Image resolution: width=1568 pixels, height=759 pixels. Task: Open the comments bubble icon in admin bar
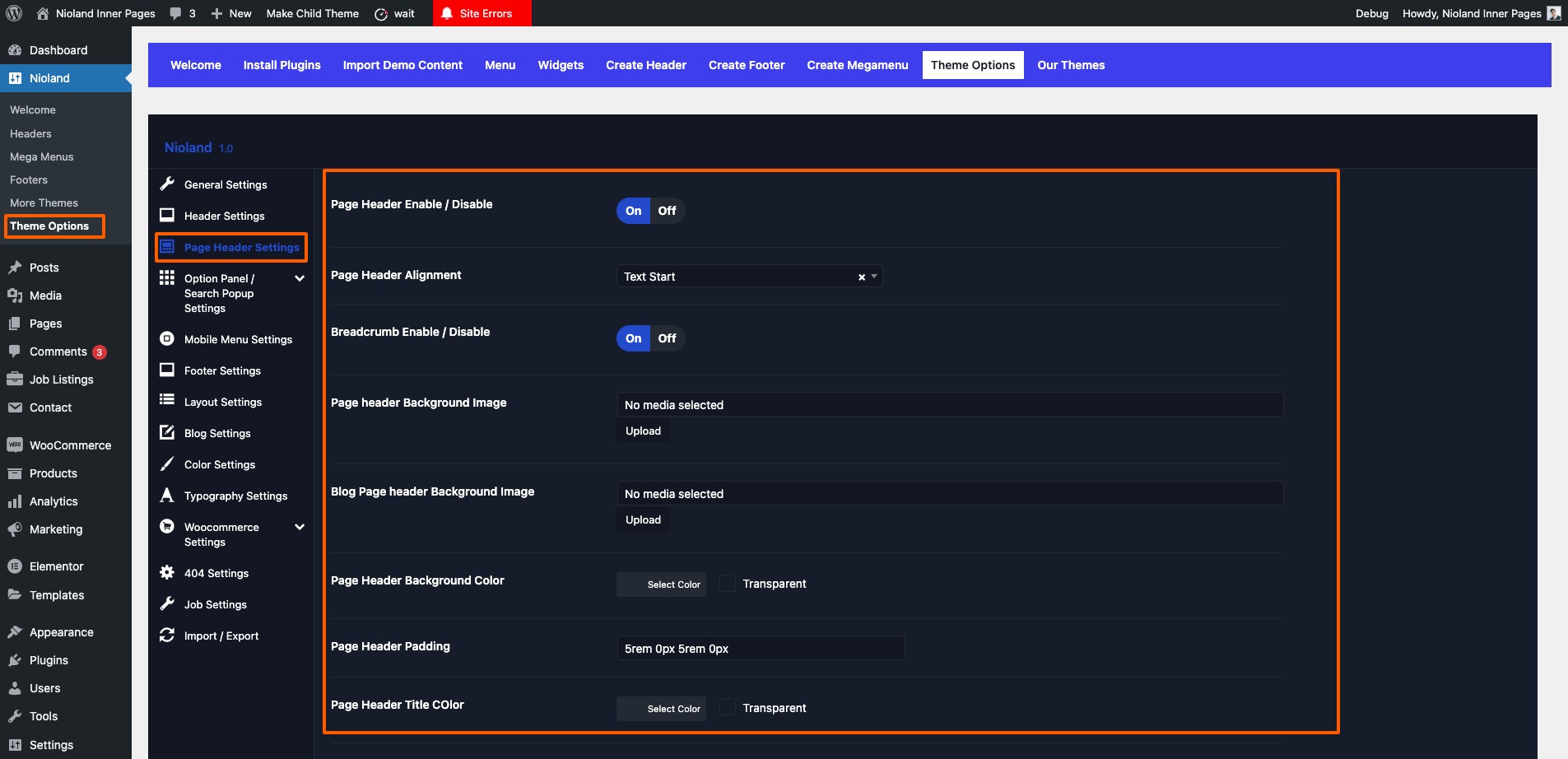tap(175, 13)
